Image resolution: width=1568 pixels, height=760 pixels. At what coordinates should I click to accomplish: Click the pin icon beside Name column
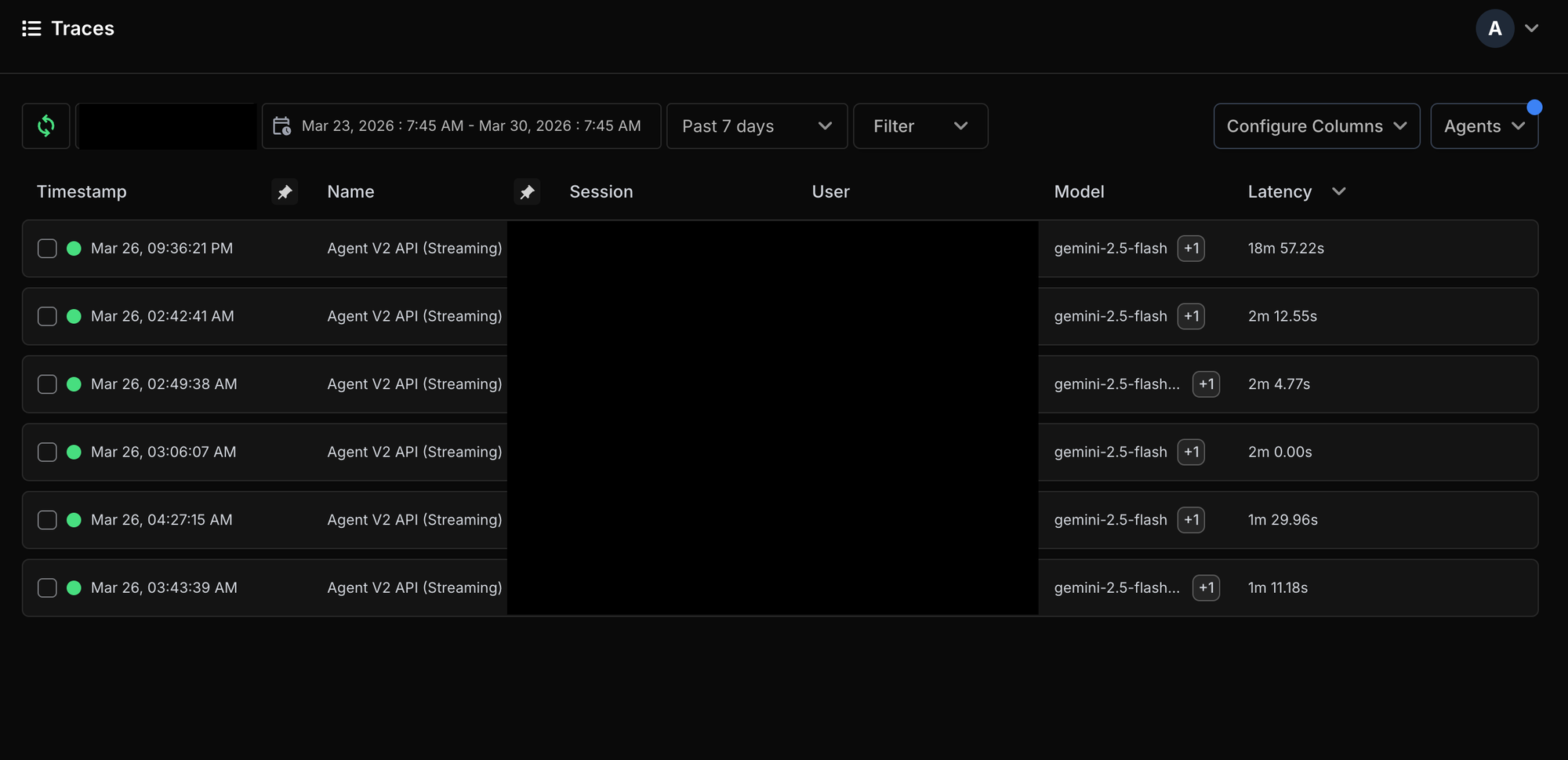pos(527,191)
